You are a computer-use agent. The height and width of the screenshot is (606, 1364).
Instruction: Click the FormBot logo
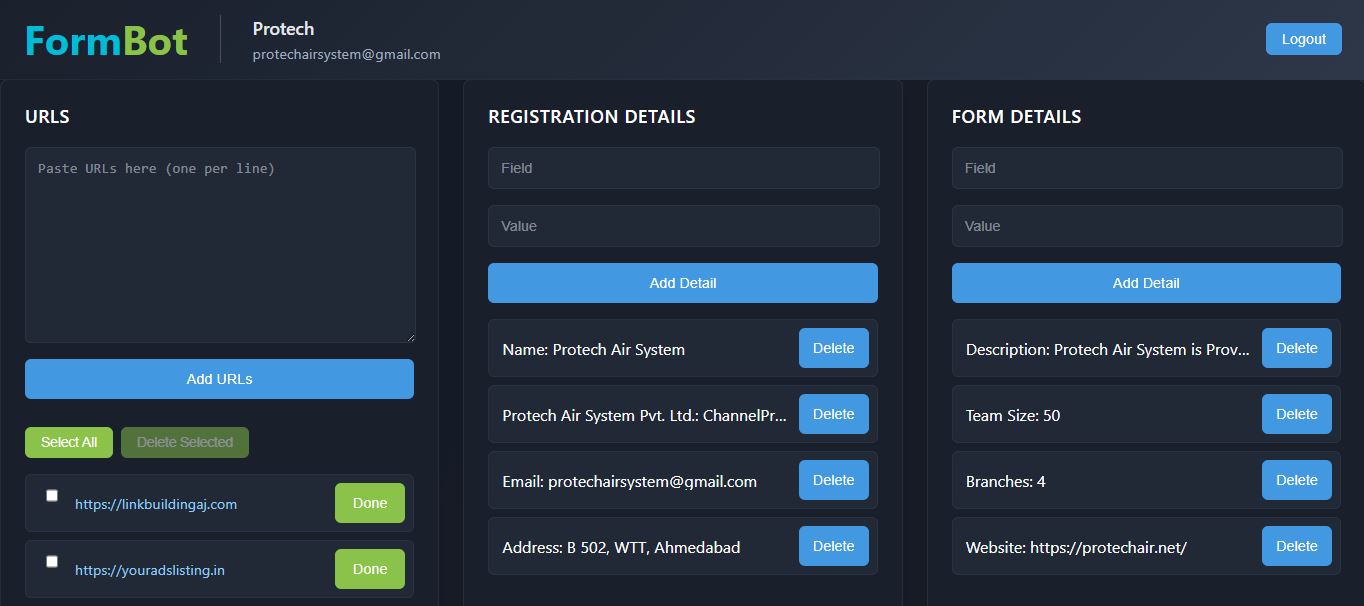106,40
